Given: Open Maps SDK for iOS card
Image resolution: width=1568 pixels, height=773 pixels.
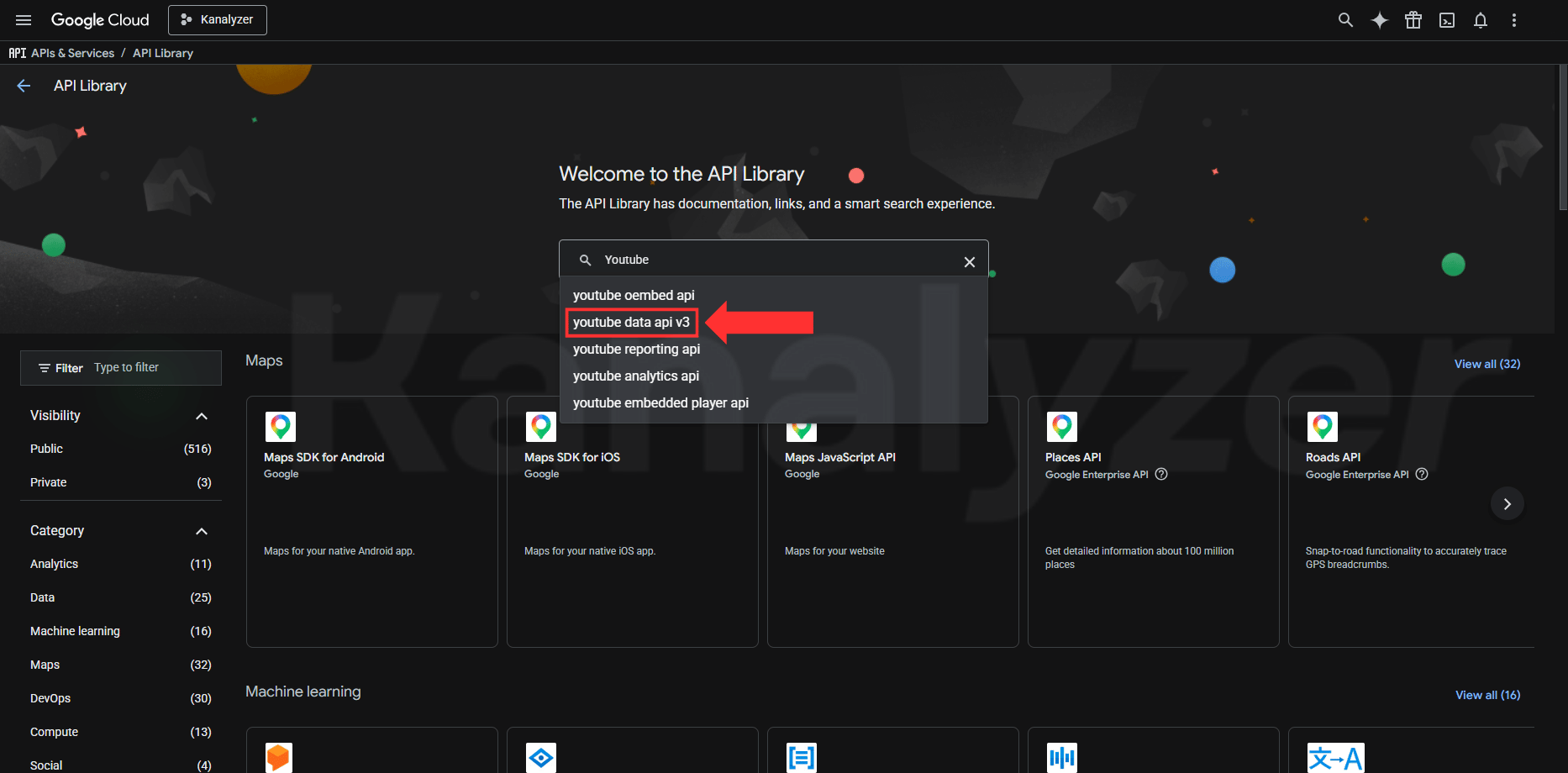Looking at the screenshot, I should 633,522.
